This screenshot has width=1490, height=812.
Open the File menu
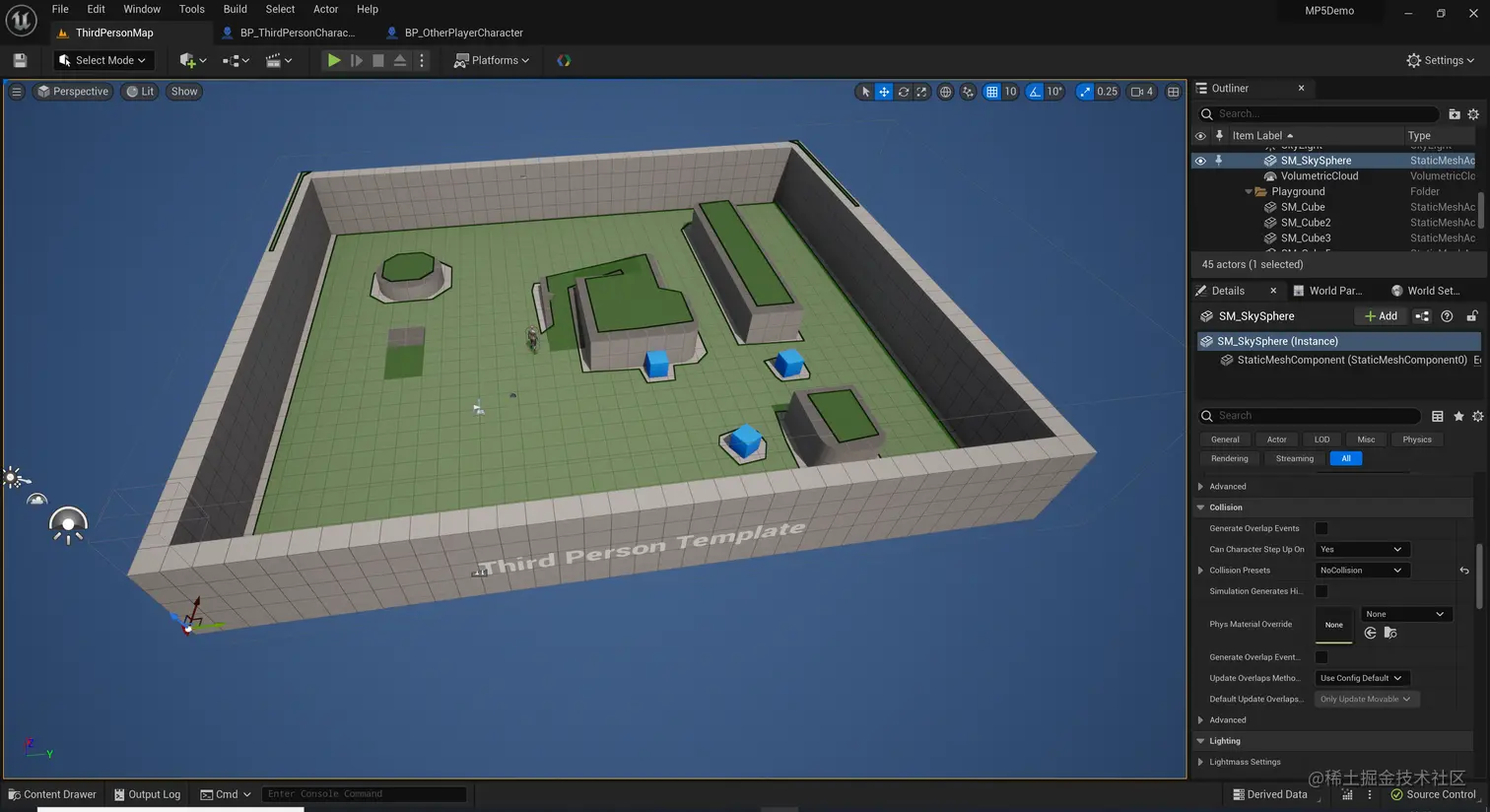pos(60,9)
